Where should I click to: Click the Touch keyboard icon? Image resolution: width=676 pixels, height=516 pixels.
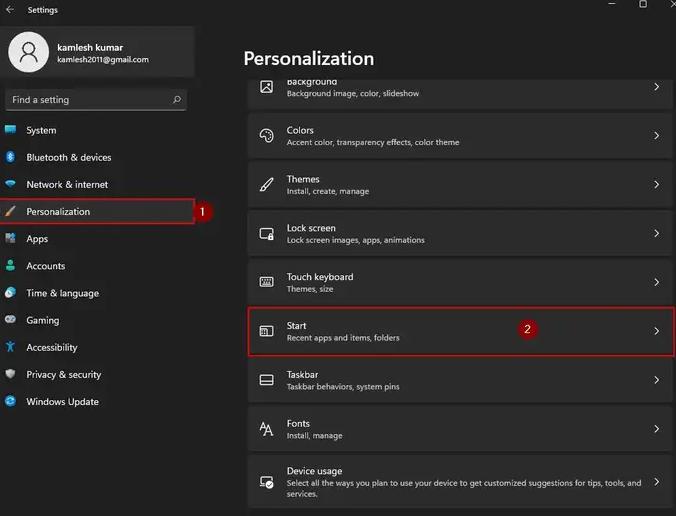266,282
